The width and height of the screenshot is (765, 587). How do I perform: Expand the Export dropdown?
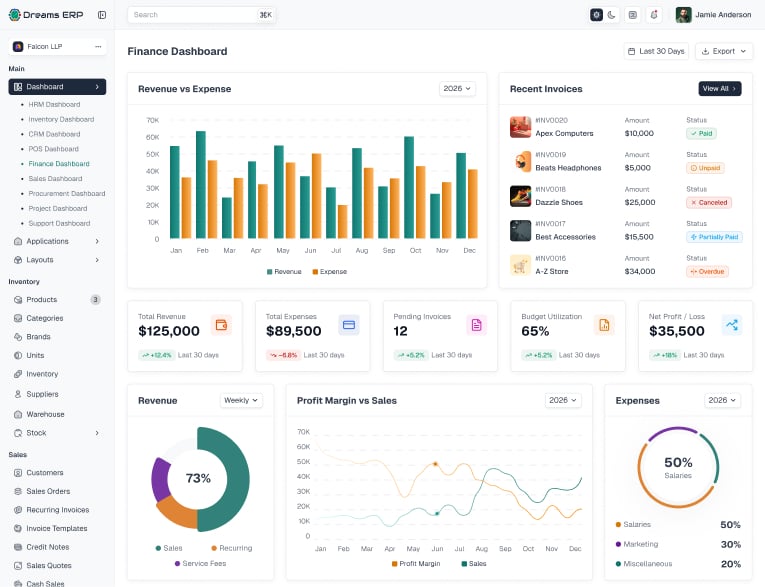pos(724,51)
